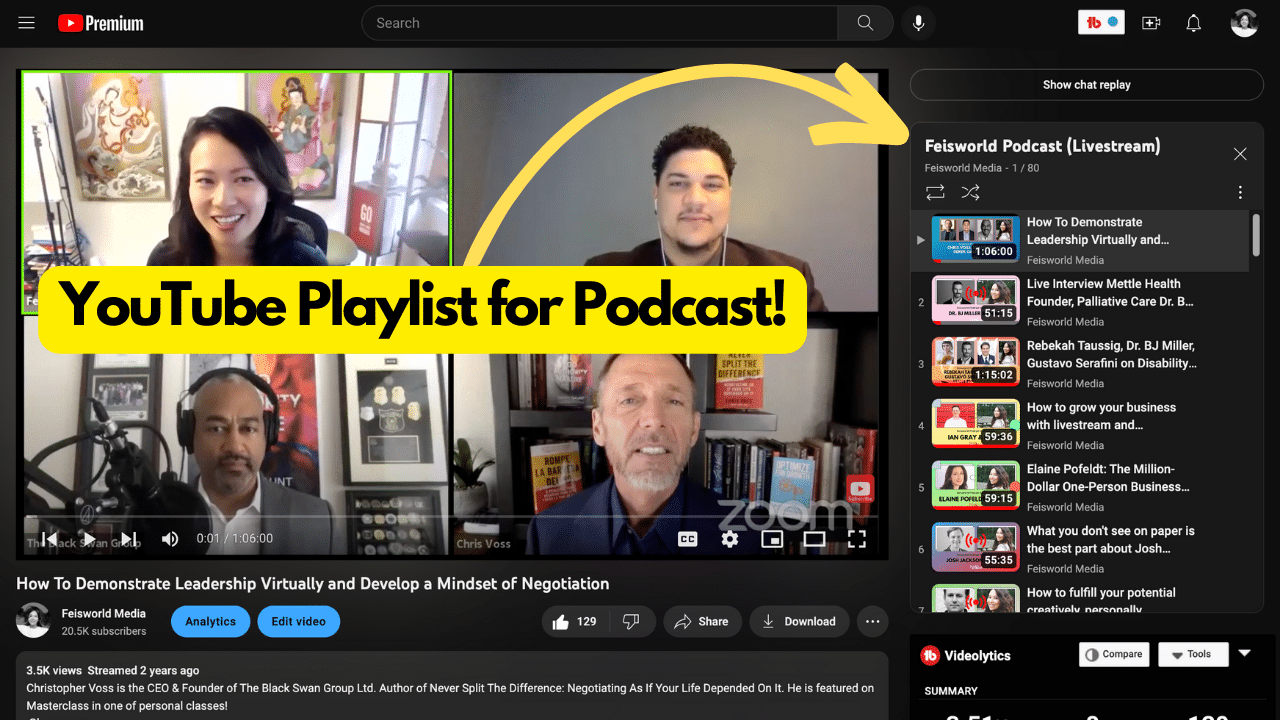Open Videolytics Tools dropdown

[1193, 654]
